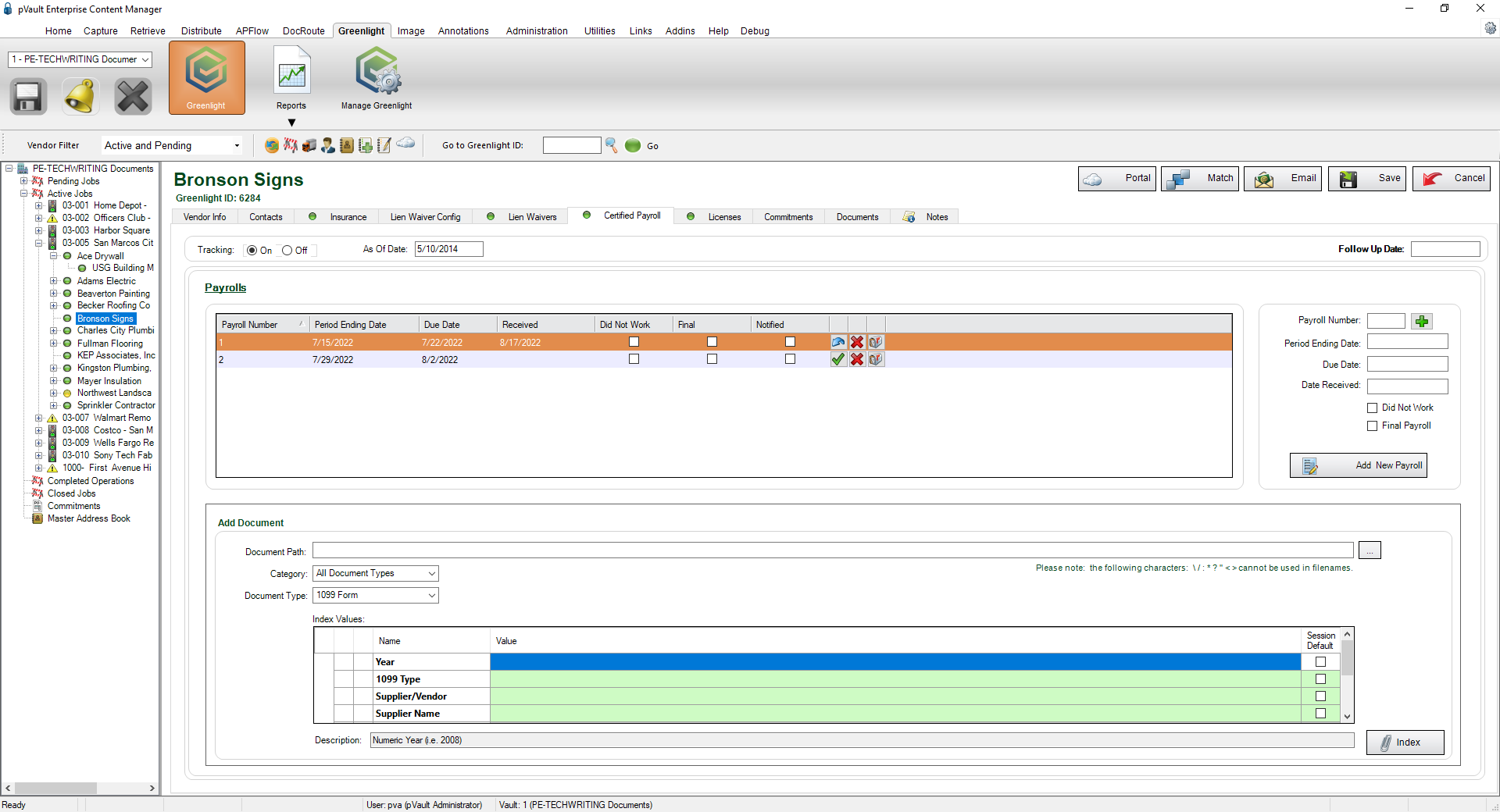Viewport: 1500px width, 812px height.
Task: Click into the Go to Greenlight ID field
Action: click(572, 145)
